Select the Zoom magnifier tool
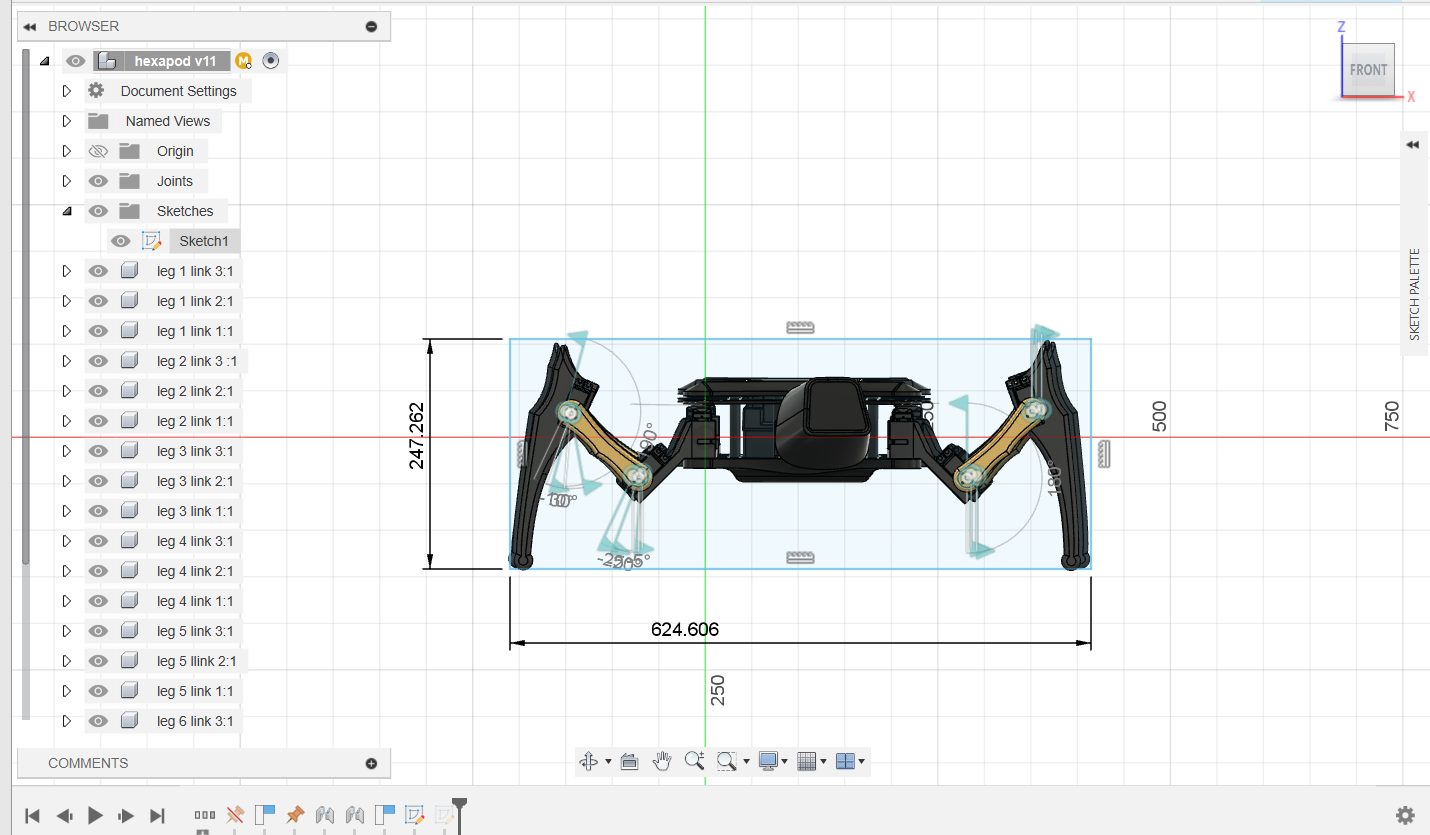The width and height of the screenshot is (1430, 835). click(x=695, y=761)
